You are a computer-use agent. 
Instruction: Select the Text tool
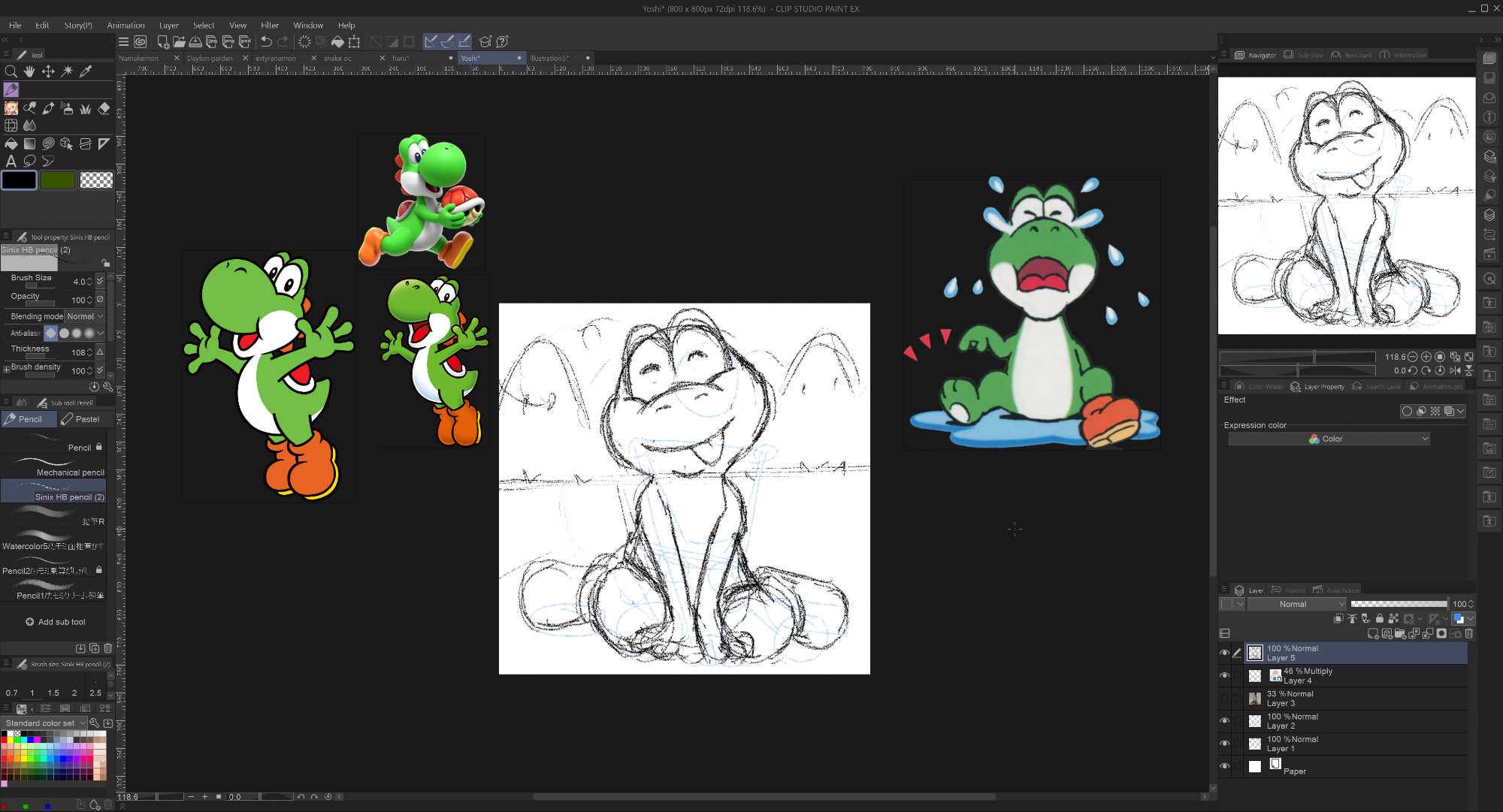tap(11, 161)
